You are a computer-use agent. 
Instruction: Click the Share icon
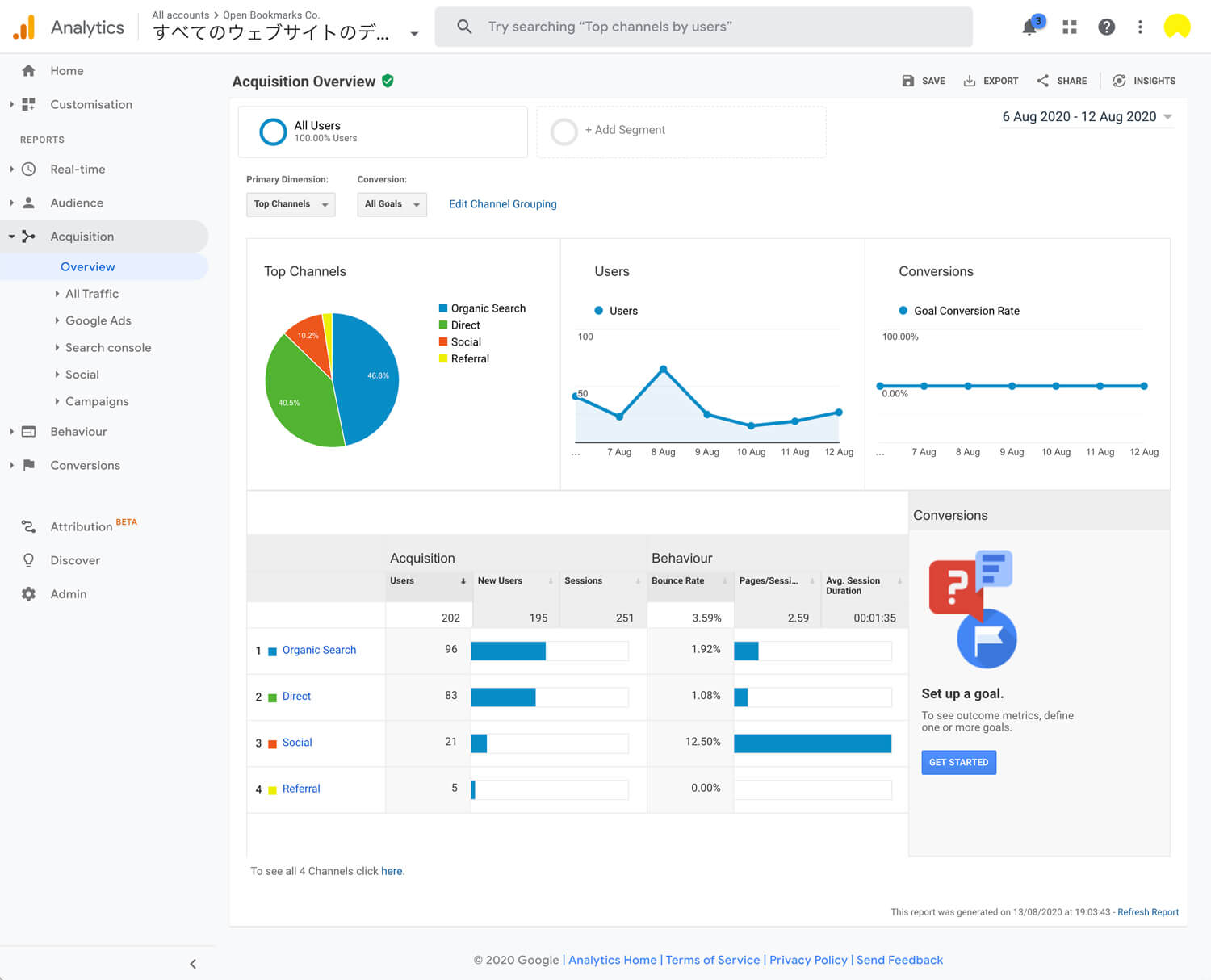1043,81
